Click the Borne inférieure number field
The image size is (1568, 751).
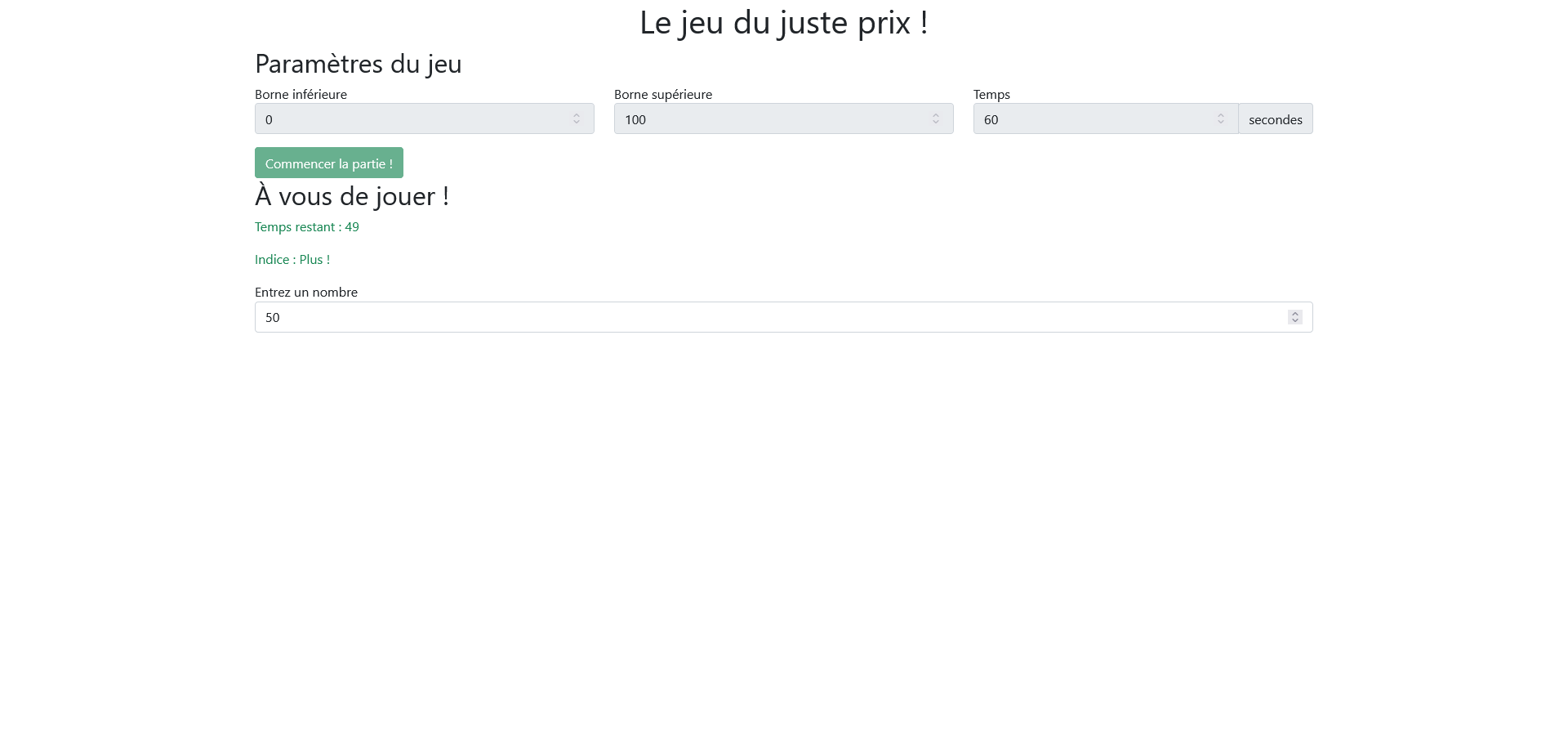tap(408, 119)
